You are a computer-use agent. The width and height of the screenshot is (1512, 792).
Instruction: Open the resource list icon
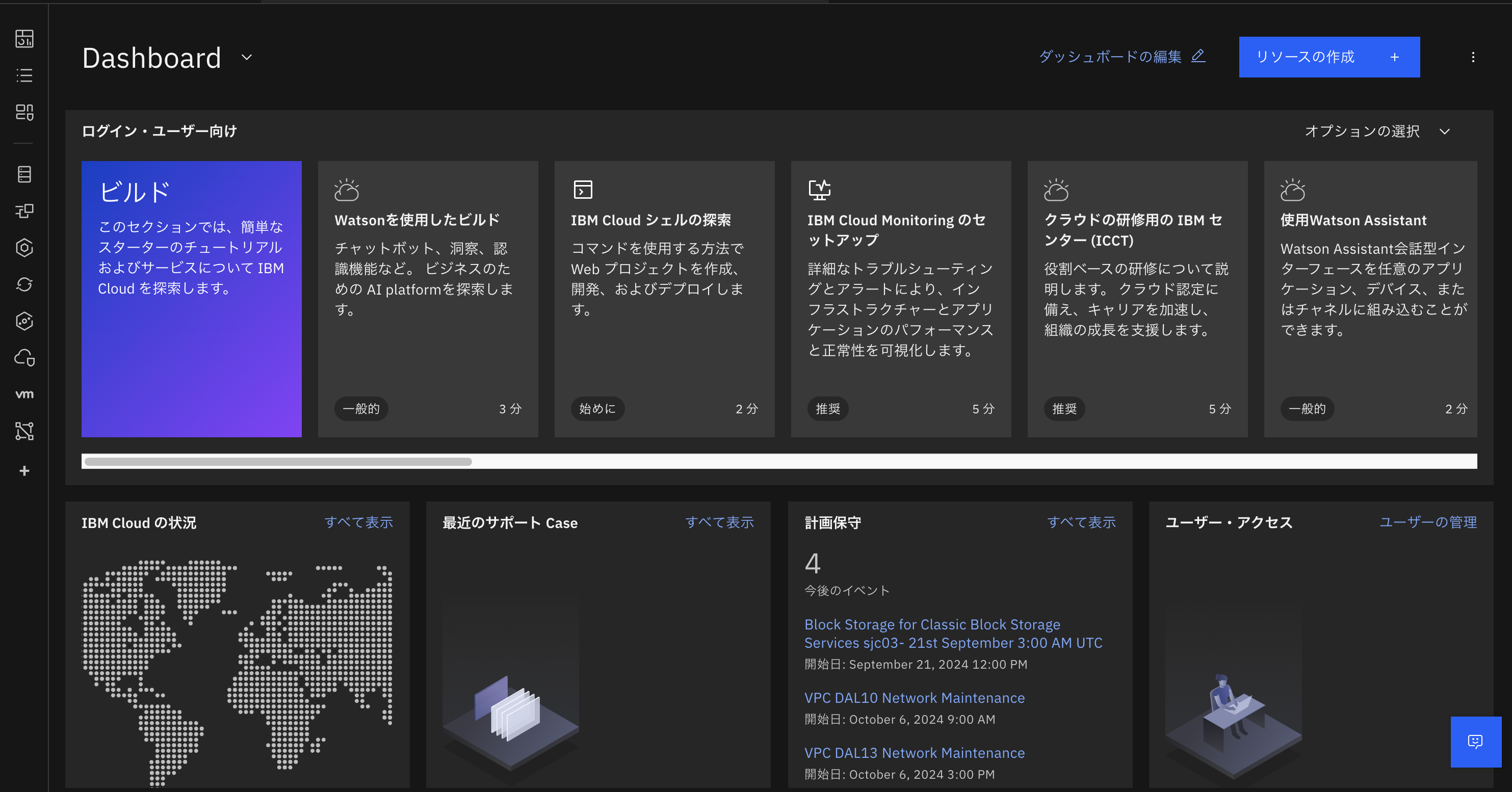(x=24, y=74)
